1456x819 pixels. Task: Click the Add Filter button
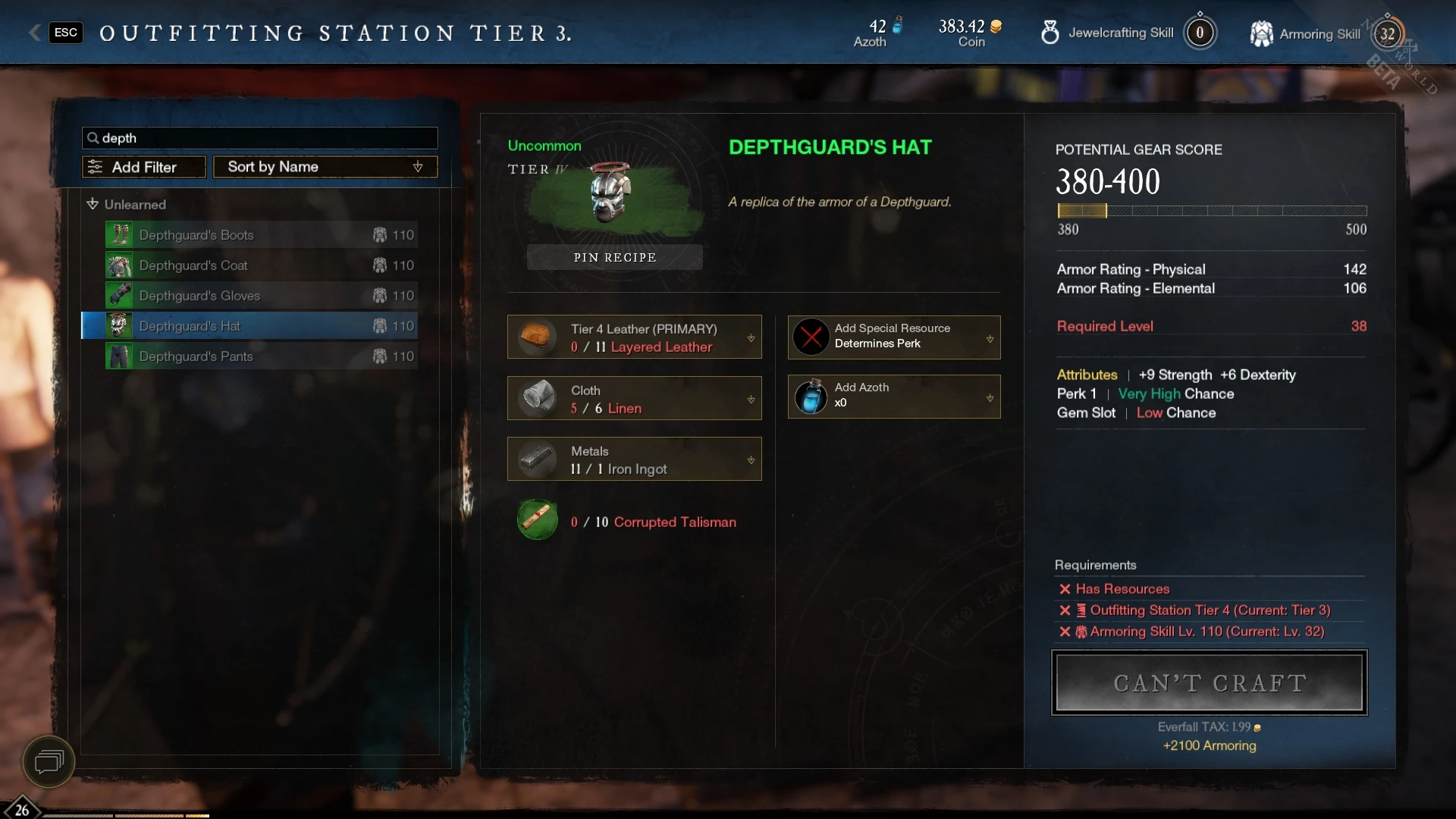(144, 167)
